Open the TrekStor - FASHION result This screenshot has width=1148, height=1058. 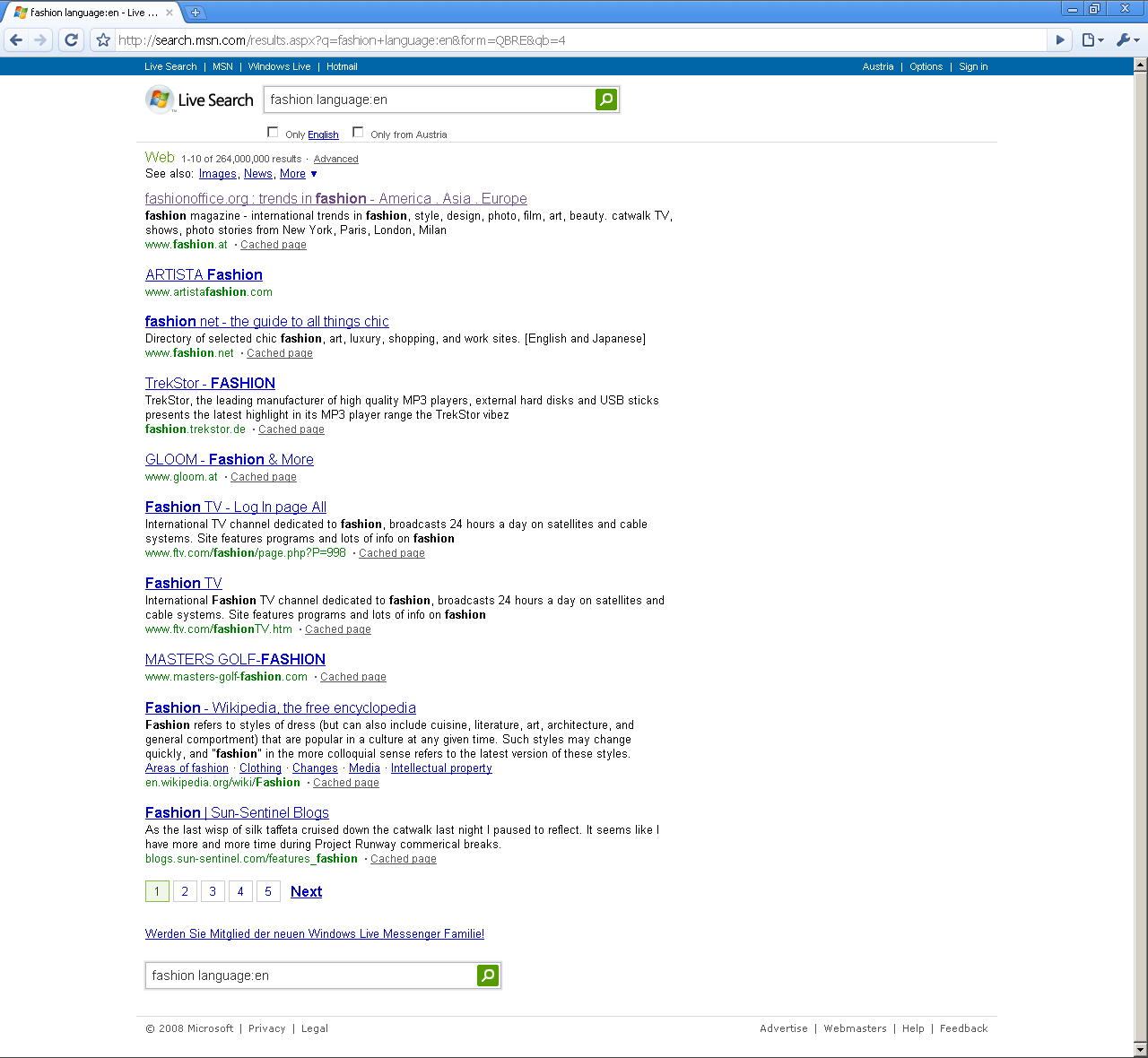pos(210,384)
